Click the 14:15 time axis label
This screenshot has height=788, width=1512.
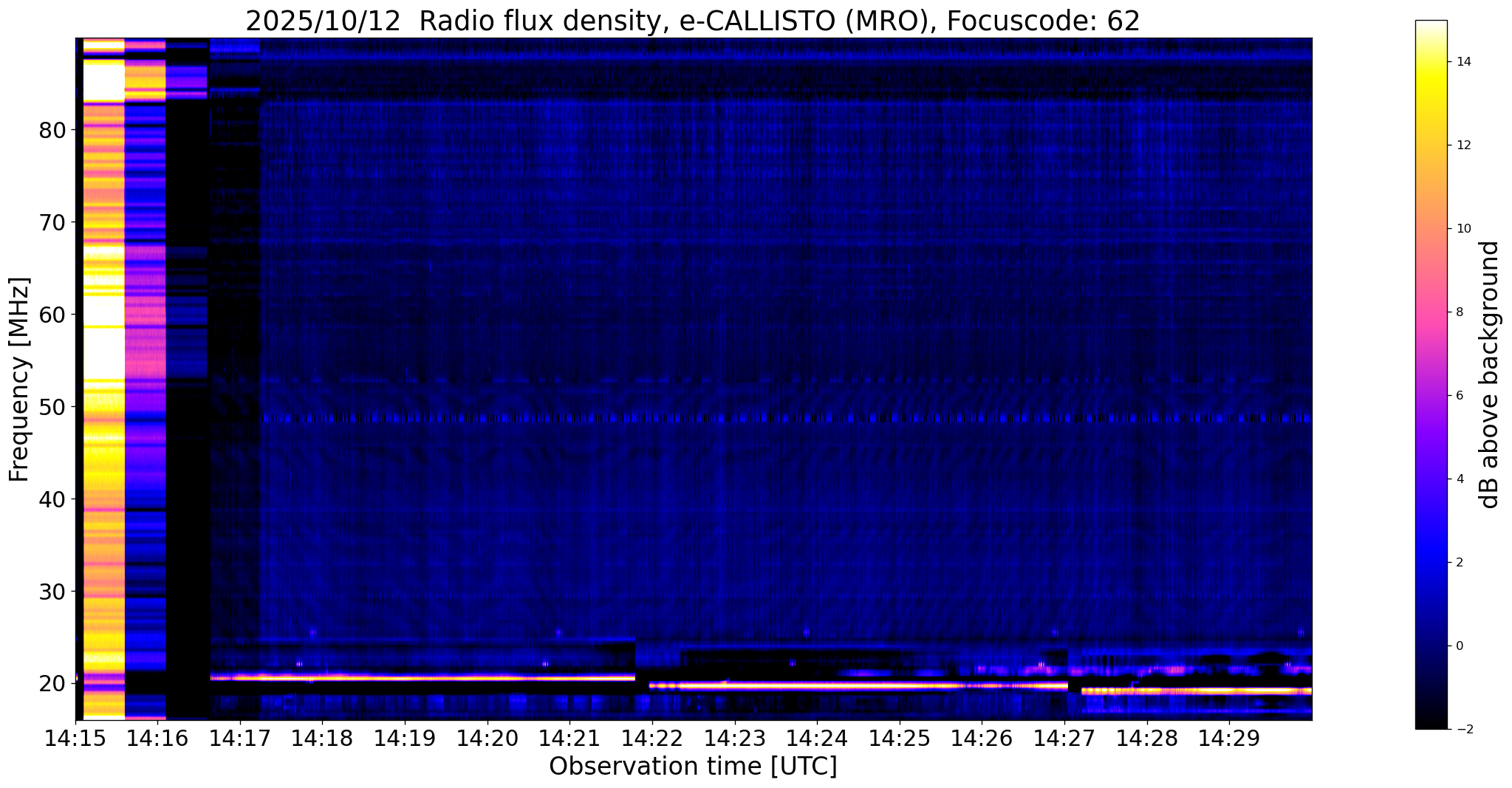tap(75, 738)
